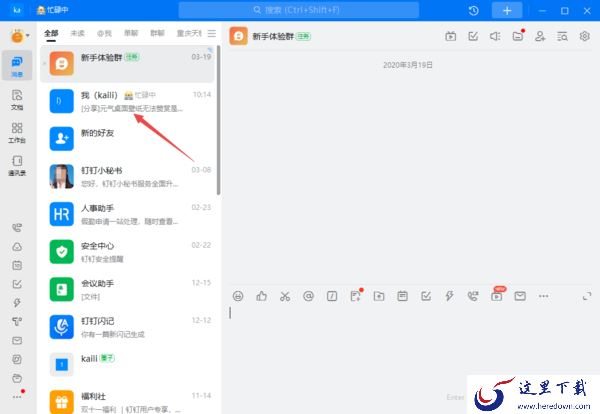The image size is (600, 414).
Task: Open the Messages section in sidebar
Action: (x=17, y=65)
